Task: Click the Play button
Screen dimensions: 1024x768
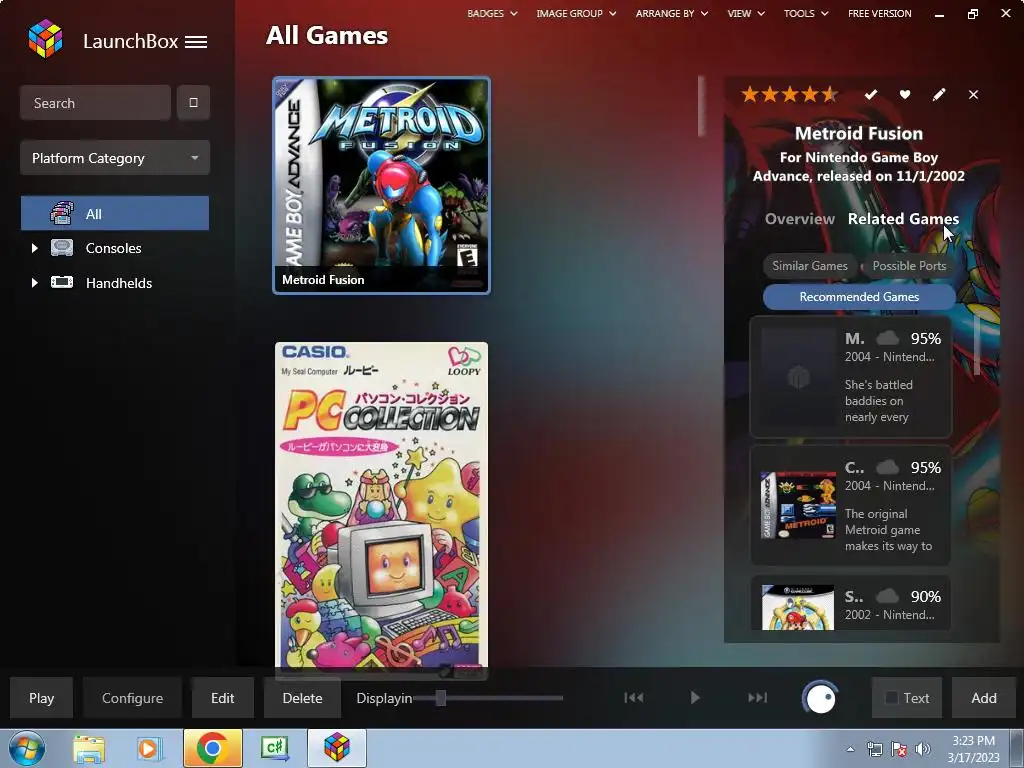Action: tap(41, 698)
